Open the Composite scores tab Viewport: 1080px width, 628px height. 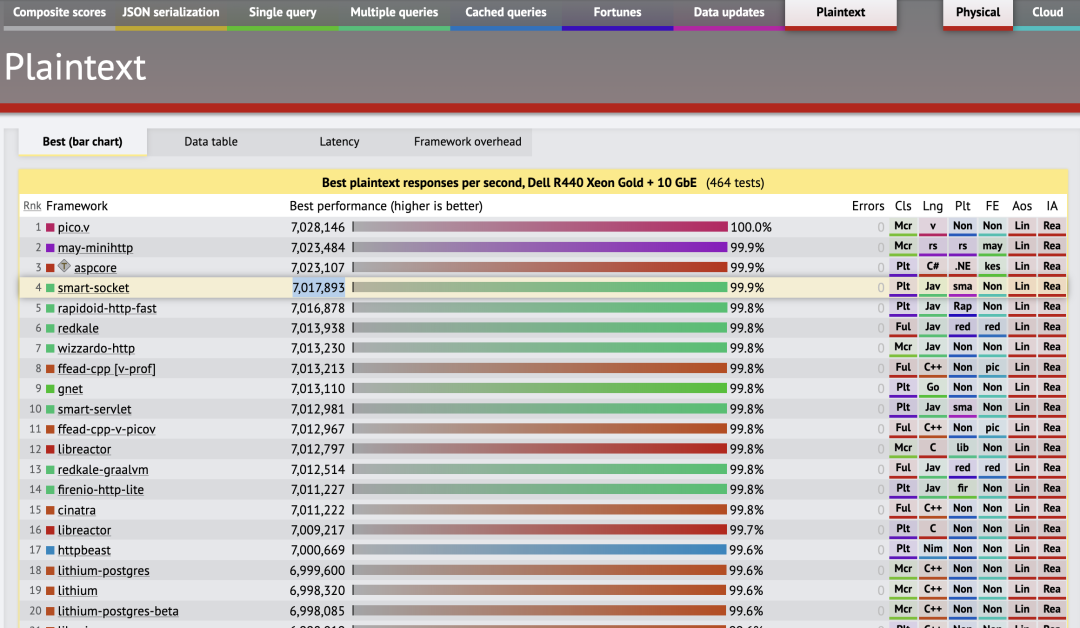pyautogui.click(x=59, y=12)
